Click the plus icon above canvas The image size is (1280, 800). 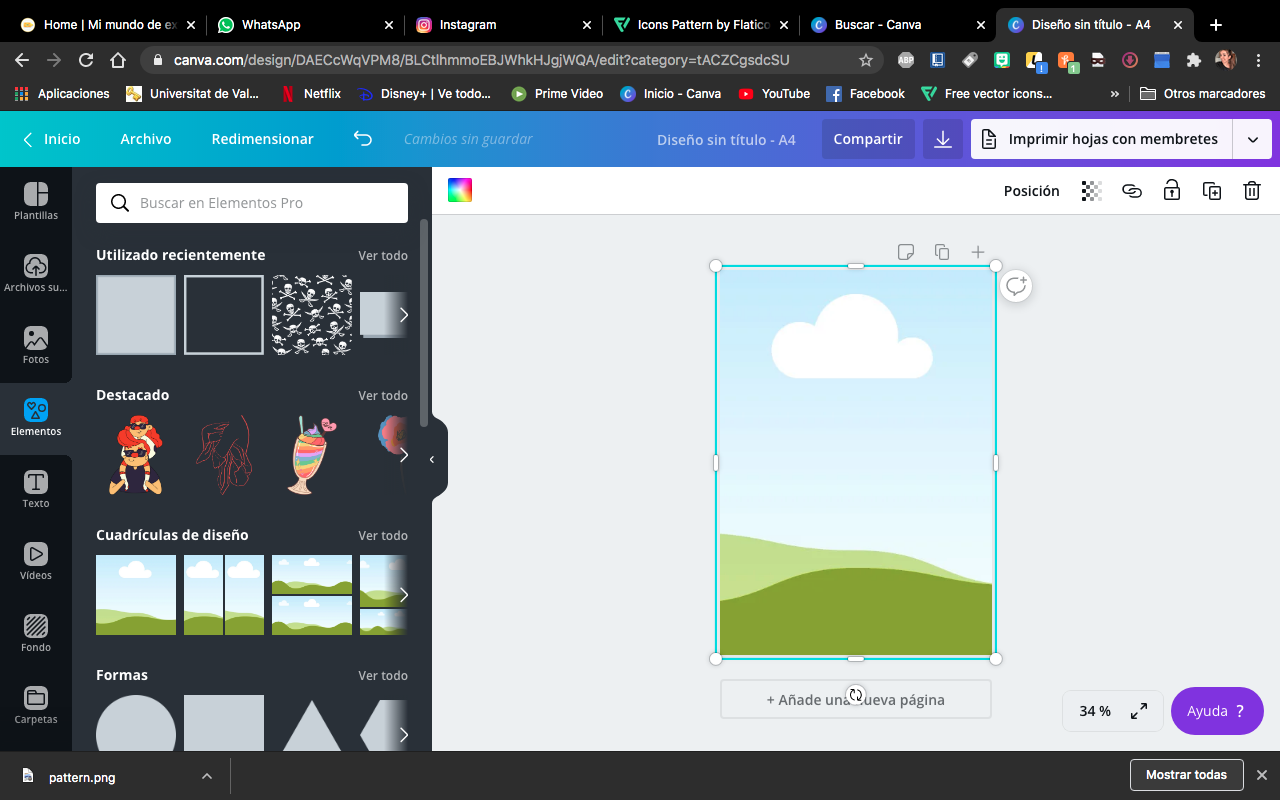click(x=978, y=252)
